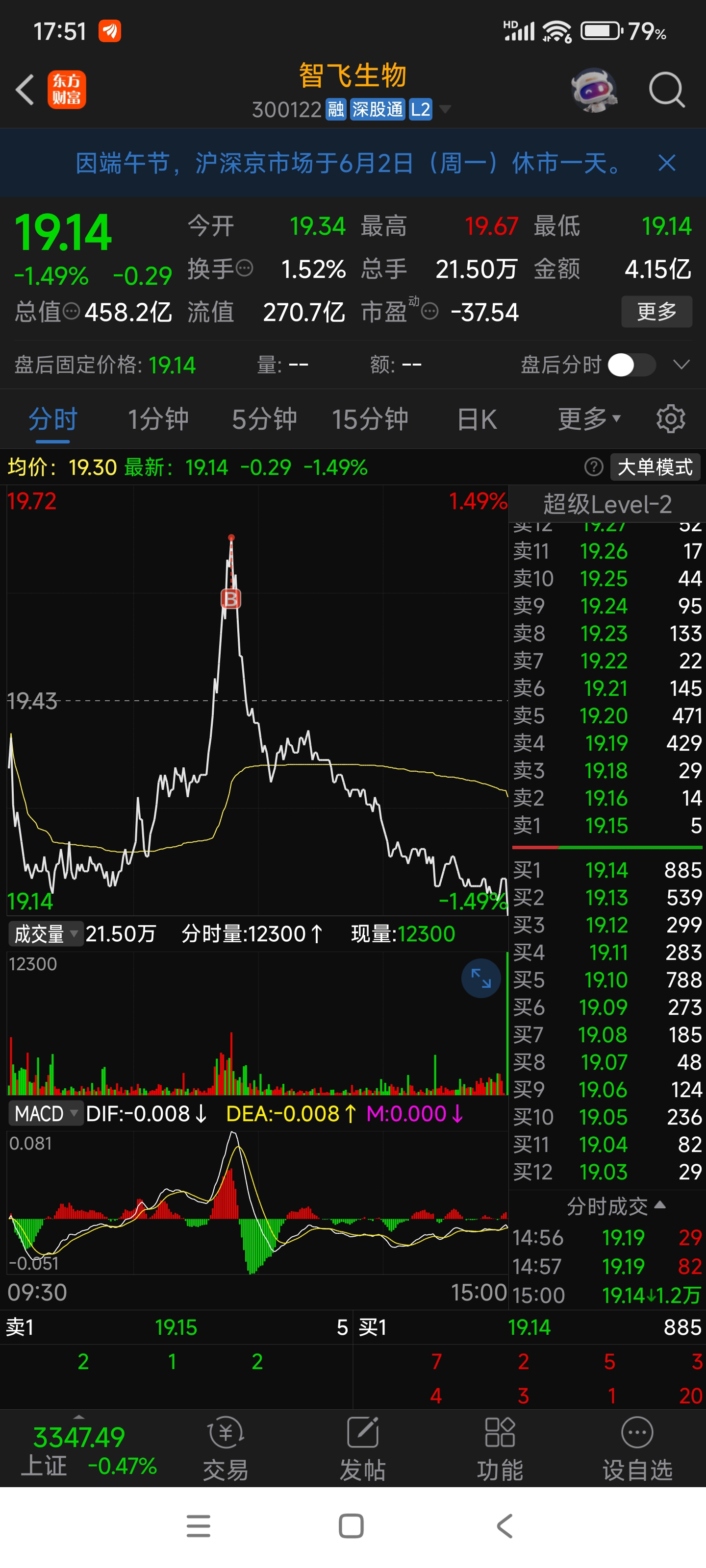The height and width of the screenshot is (1568, 706).
Task: Switch to the 1分钟 tab
Action: tap(158, 419)
